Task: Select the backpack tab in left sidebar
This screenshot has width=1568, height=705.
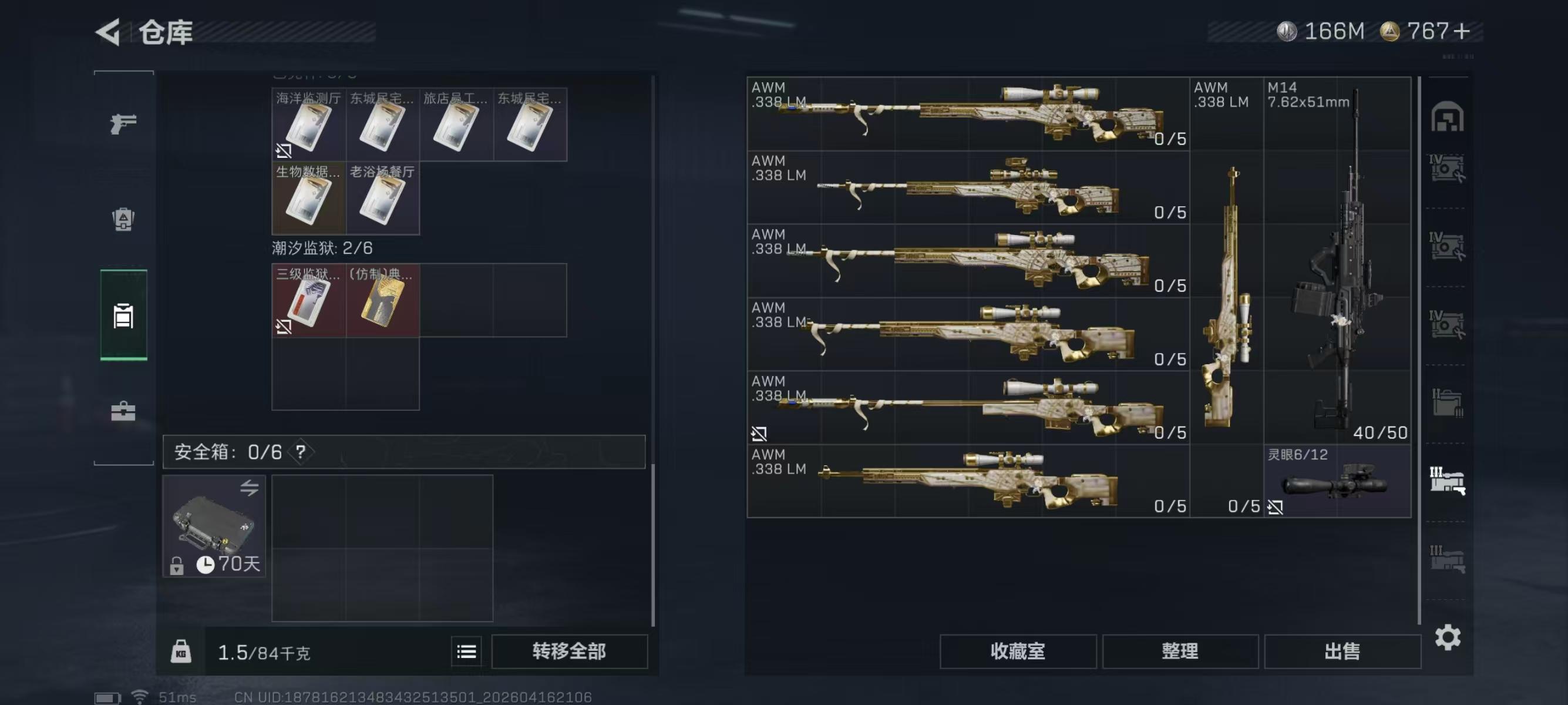Action: [x=123, y=219]
